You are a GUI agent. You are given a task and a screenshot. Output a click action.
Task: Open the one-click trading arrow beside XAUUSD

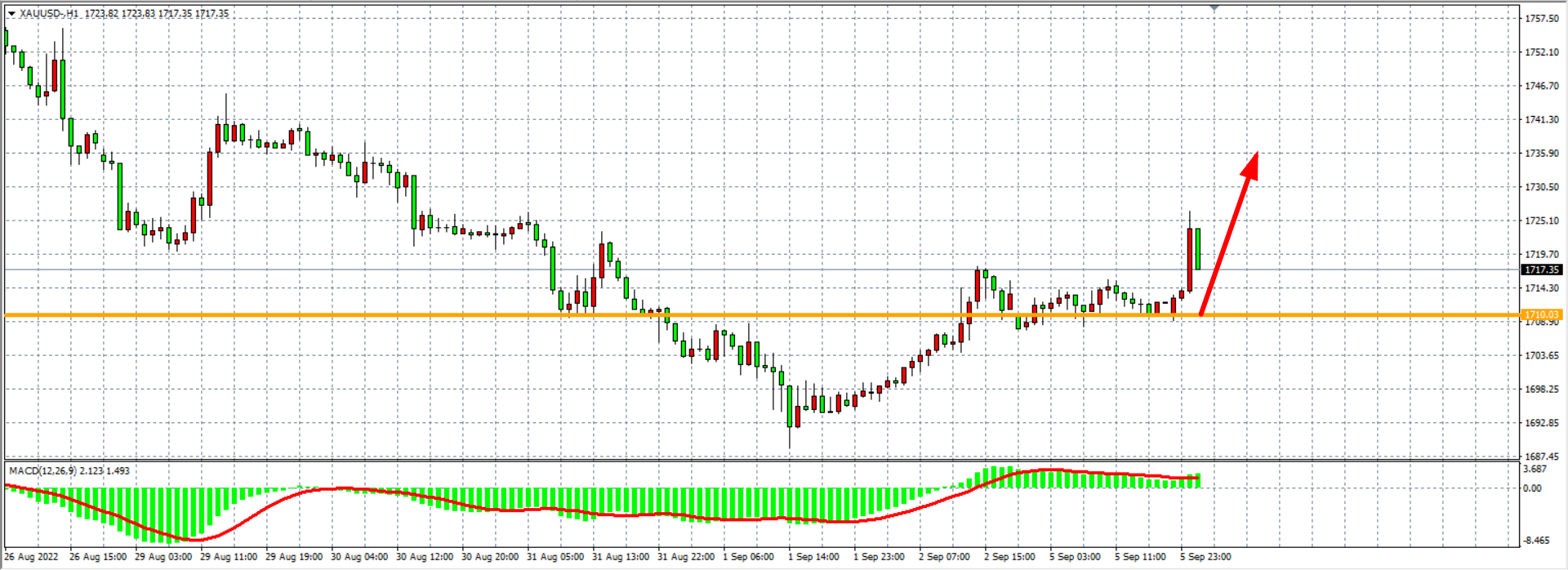11,14
